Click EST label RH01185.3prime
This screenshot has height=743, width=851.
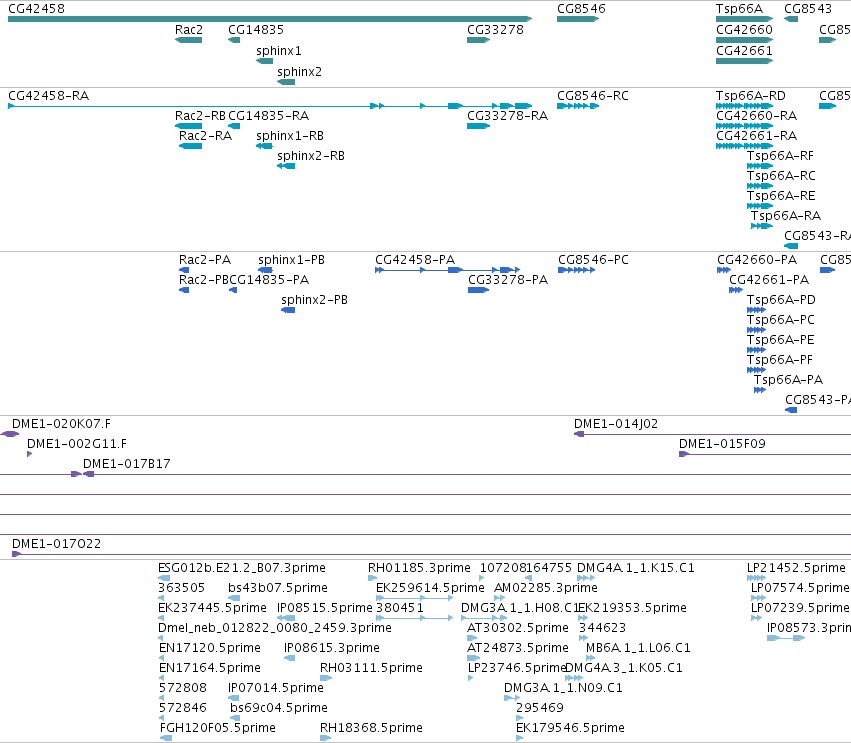tap(419, 568)
